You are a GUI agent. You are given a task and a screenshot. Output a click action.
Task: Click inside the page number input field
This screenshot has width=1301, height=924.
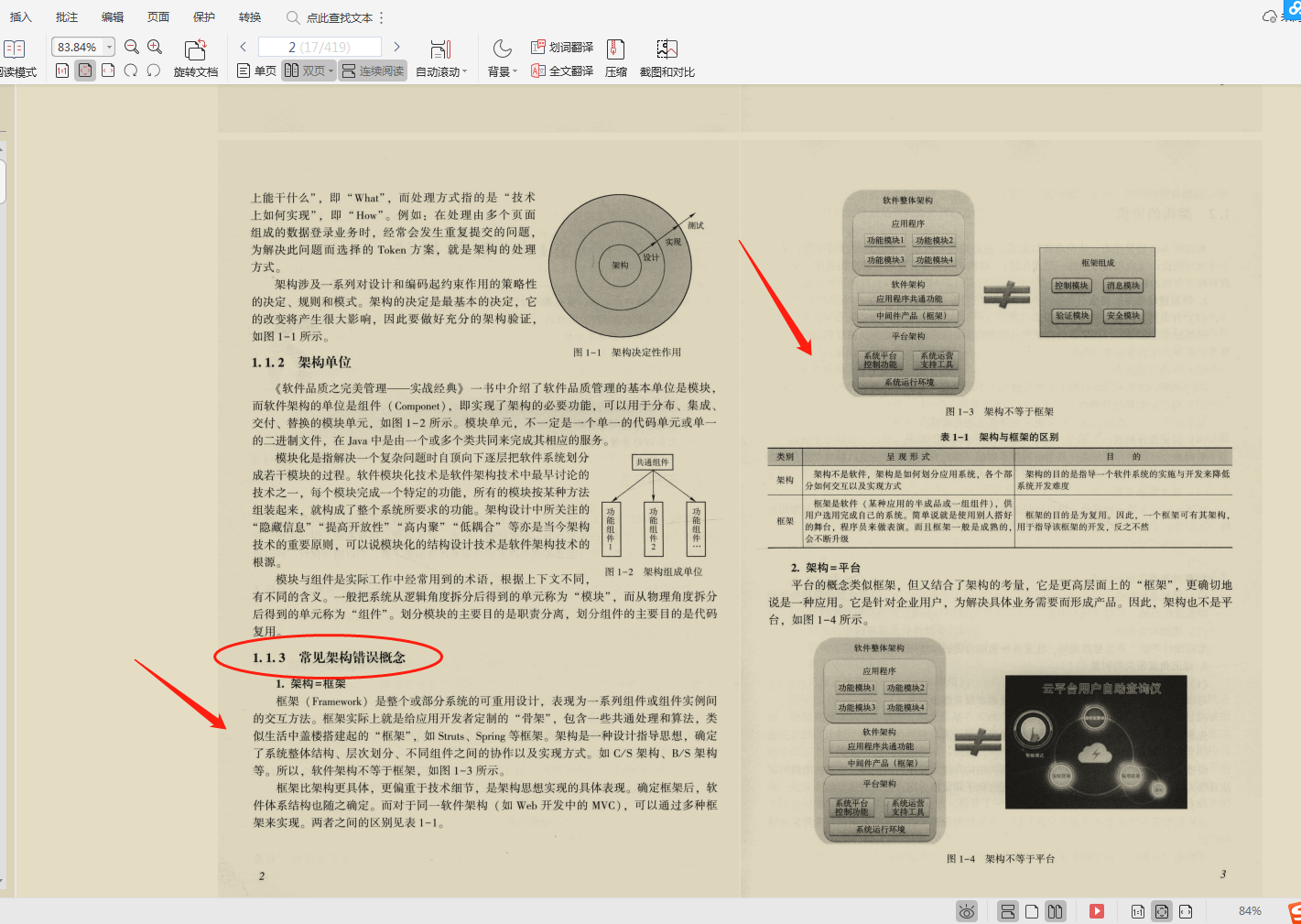pyautogui.click(x=318, y=45)
